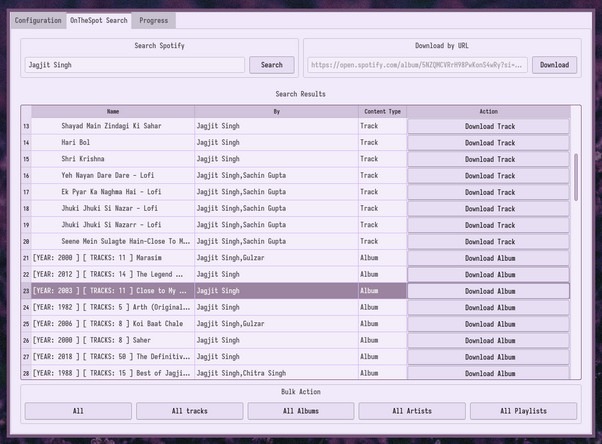This screenshot has height=444, width=602.
Task: Select 'Yeh Nayan Dare Dare - Lofi' cell
Action: [113, 176]
